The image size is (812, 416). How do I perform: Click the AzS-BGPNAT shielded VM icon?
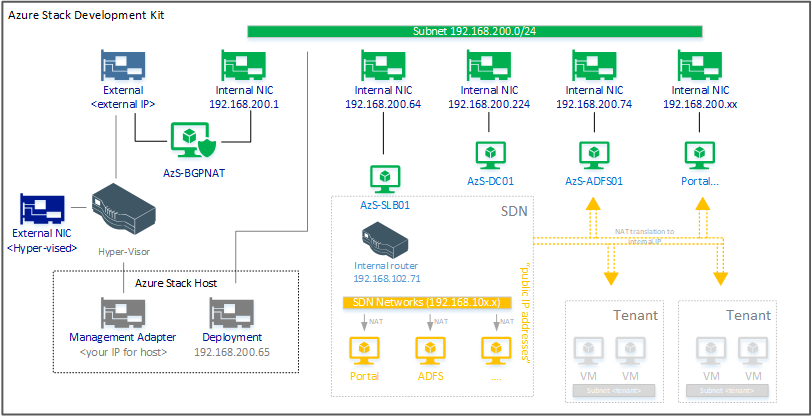pyautogui.click(x=193, y=141)
